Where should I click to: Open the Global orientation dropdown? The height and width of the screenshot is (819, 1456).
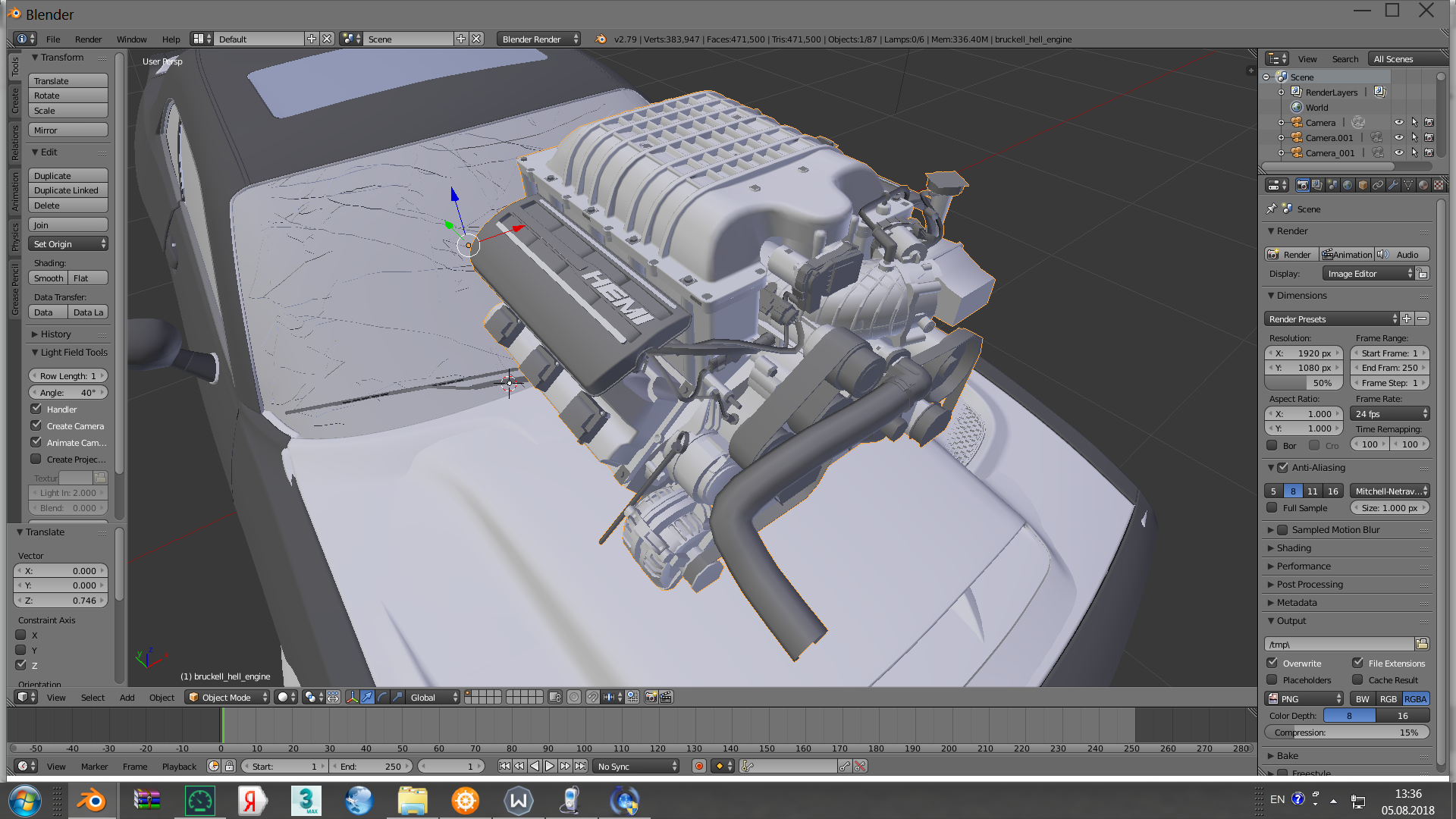coord(433,697)
